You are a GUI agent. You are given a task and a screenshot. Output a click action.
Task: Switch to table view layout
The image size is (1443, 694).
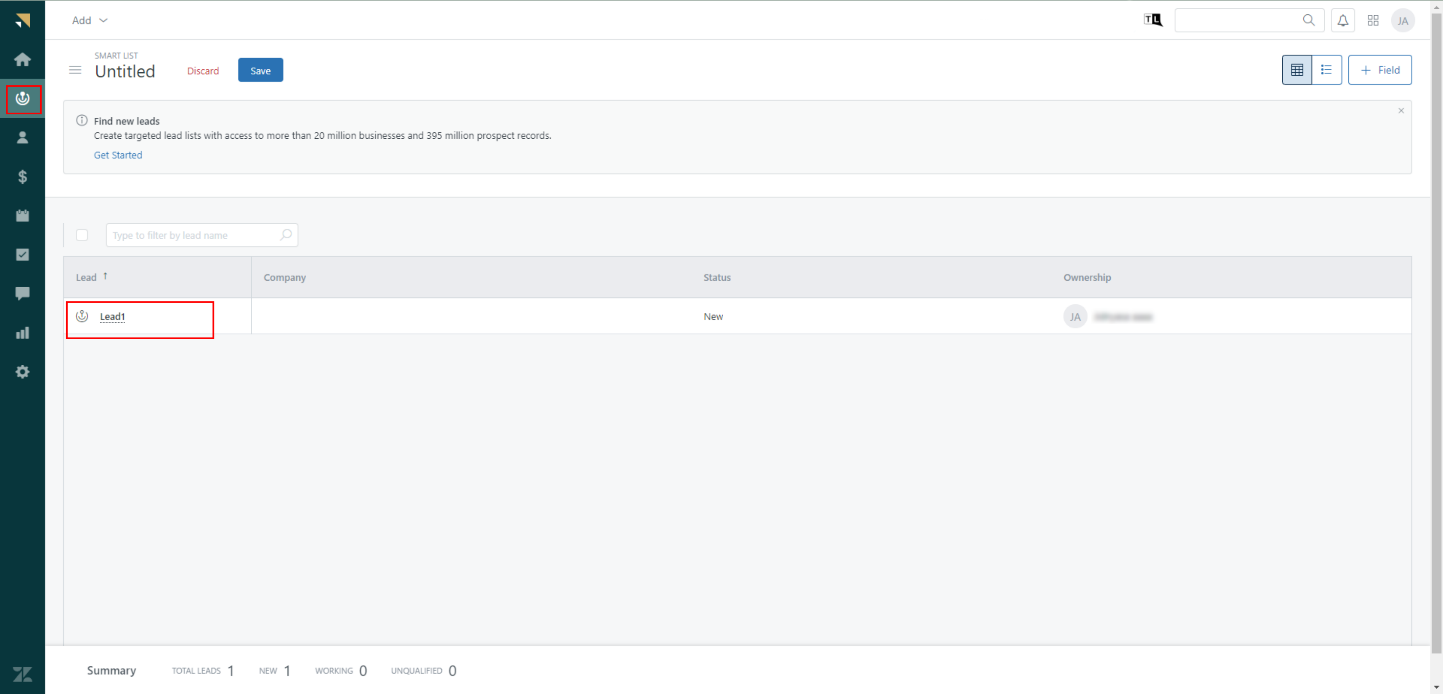pyautogui.click(x=1297, y=70)
